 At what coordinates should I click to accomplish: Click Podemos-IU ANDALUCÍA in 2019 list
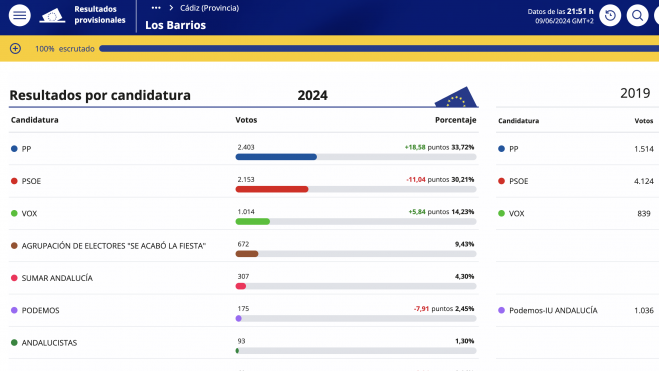pyautogui.click(x=553, y=310)
